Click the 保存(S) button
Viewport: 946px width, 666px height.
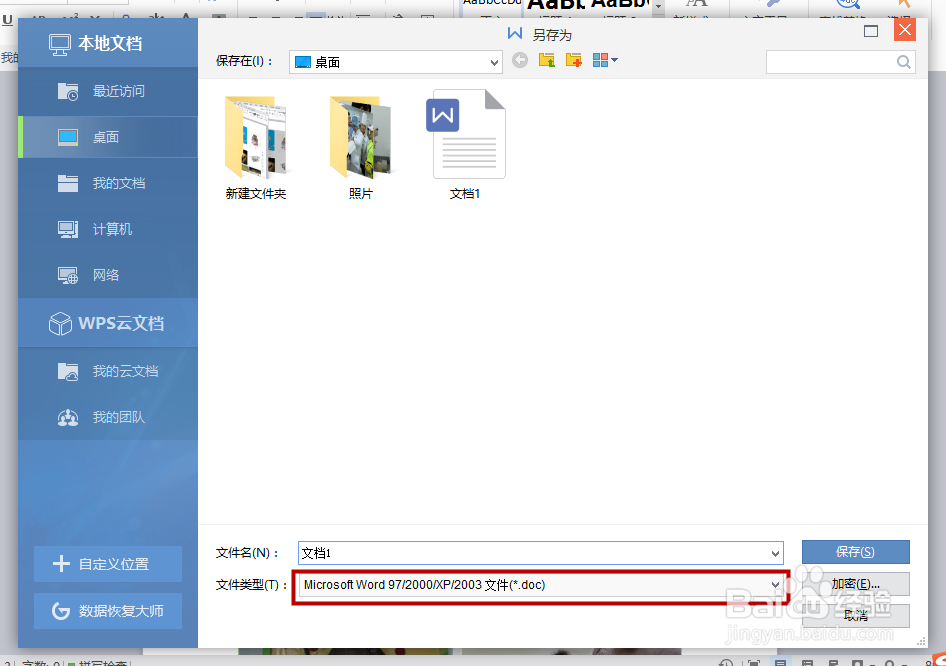[x=856, y=552]
